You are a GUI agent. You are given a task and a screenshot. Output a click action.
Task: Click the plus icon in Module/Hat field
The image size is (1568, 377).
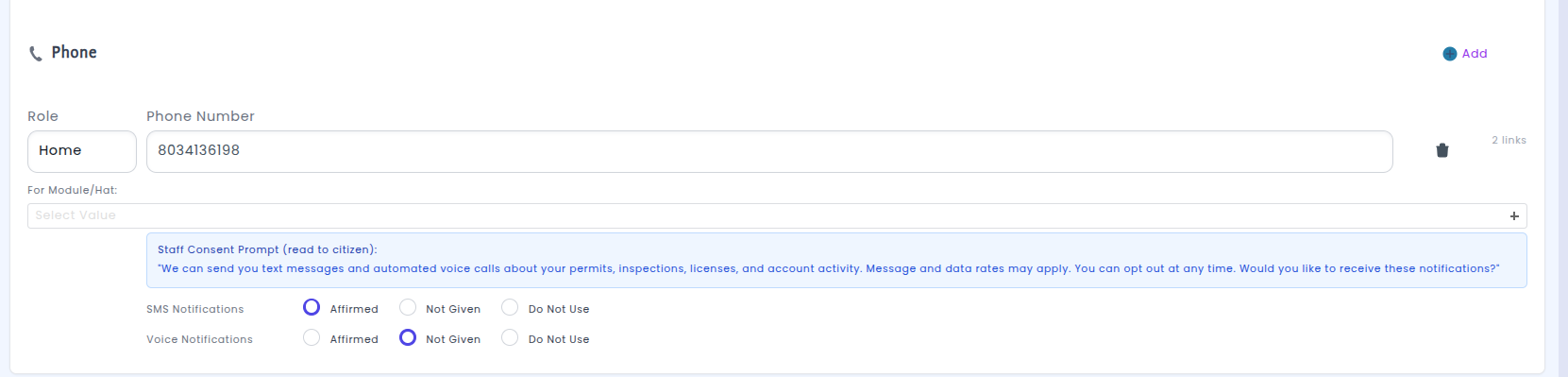coord(1514,216)
